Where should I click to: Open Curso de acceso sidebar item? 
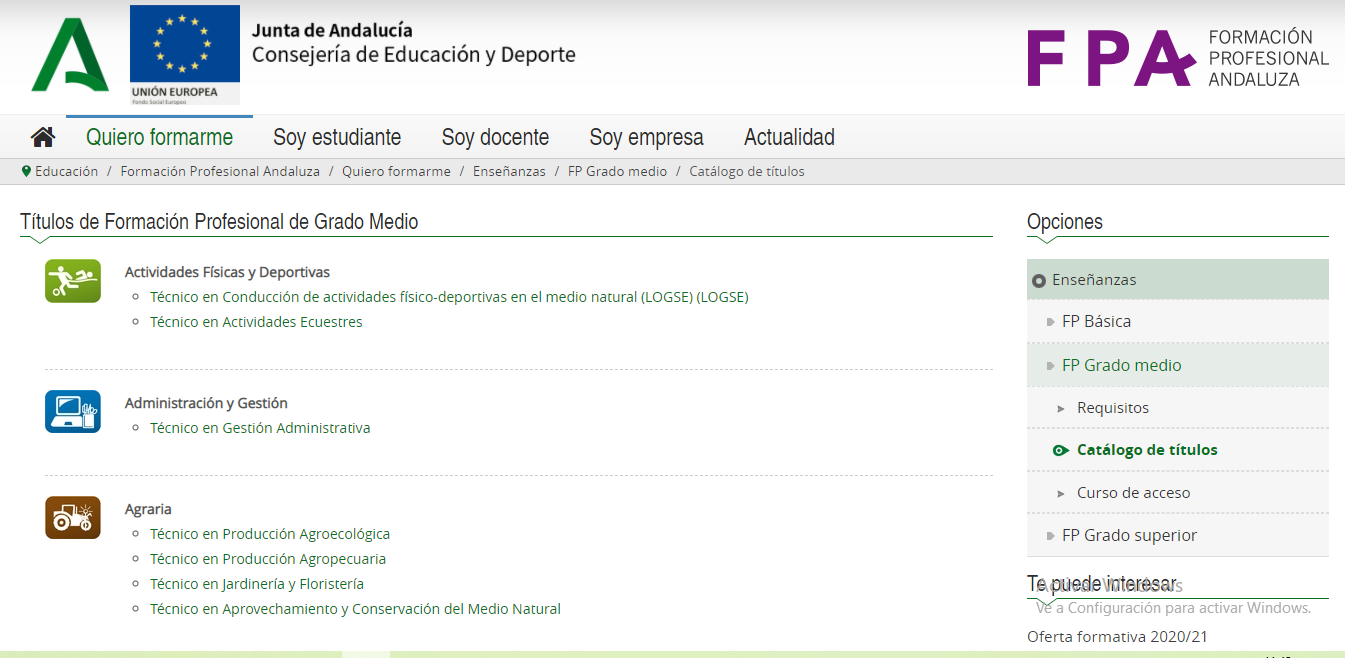coord(1133,493)
